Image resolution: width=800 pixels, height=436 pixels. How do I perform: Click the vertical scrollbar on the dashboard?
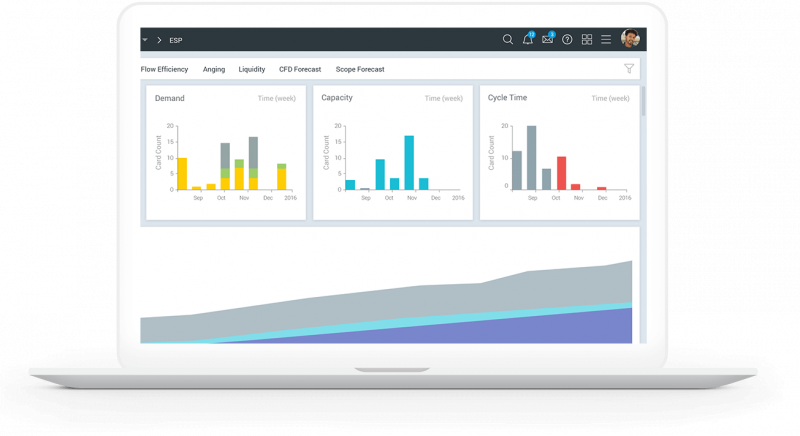(643, 101)
